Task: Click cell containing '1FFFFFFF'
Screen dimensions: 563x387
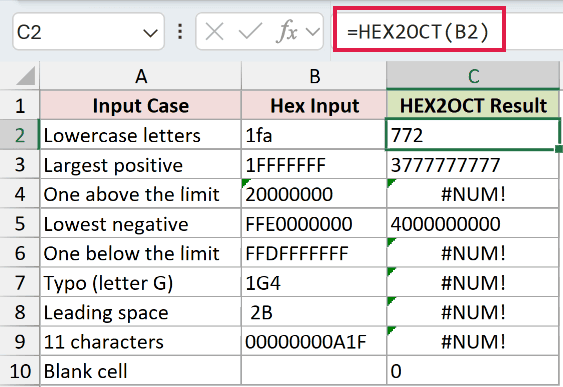Action: point(314,164)
